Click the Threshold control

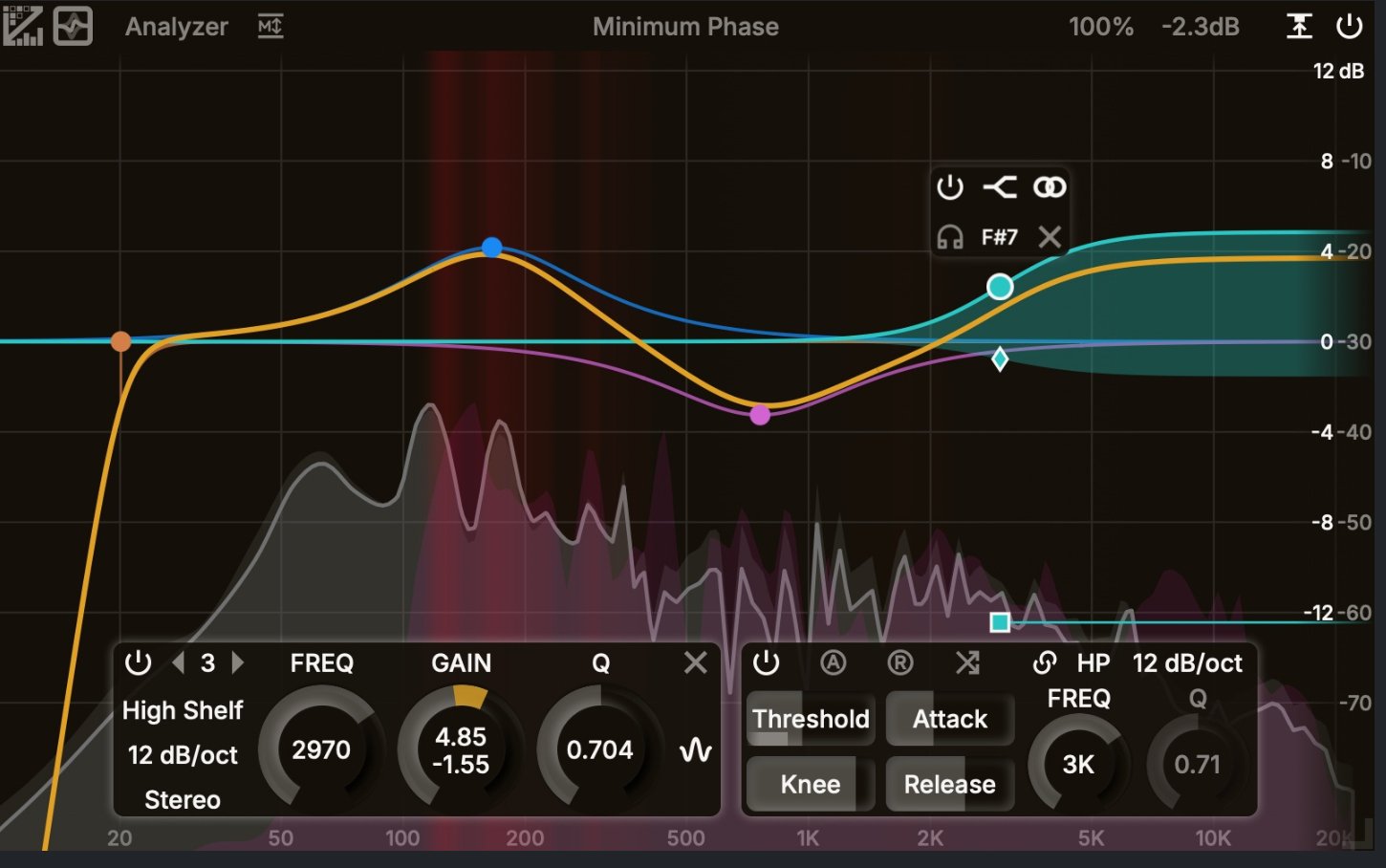(810, 719)
